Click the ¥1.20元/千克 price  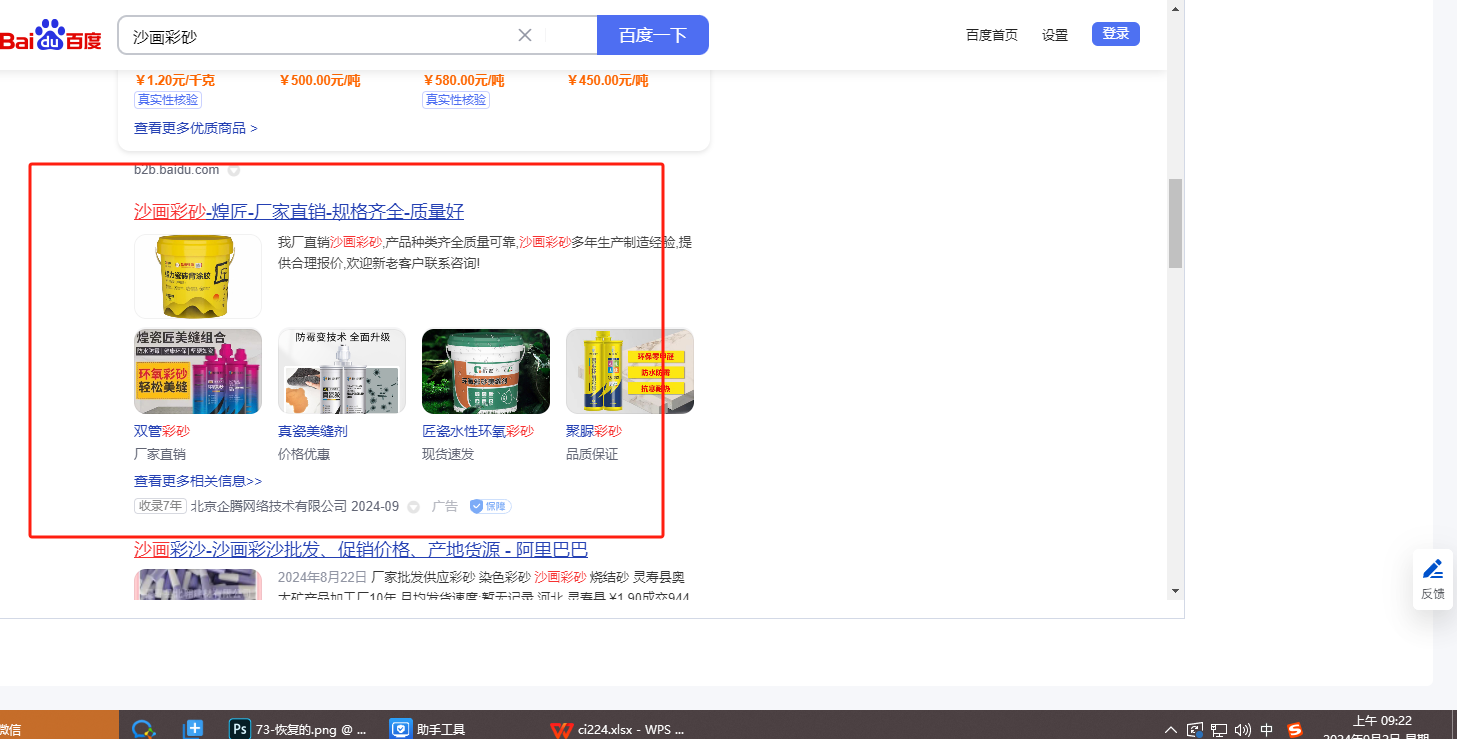175,80
